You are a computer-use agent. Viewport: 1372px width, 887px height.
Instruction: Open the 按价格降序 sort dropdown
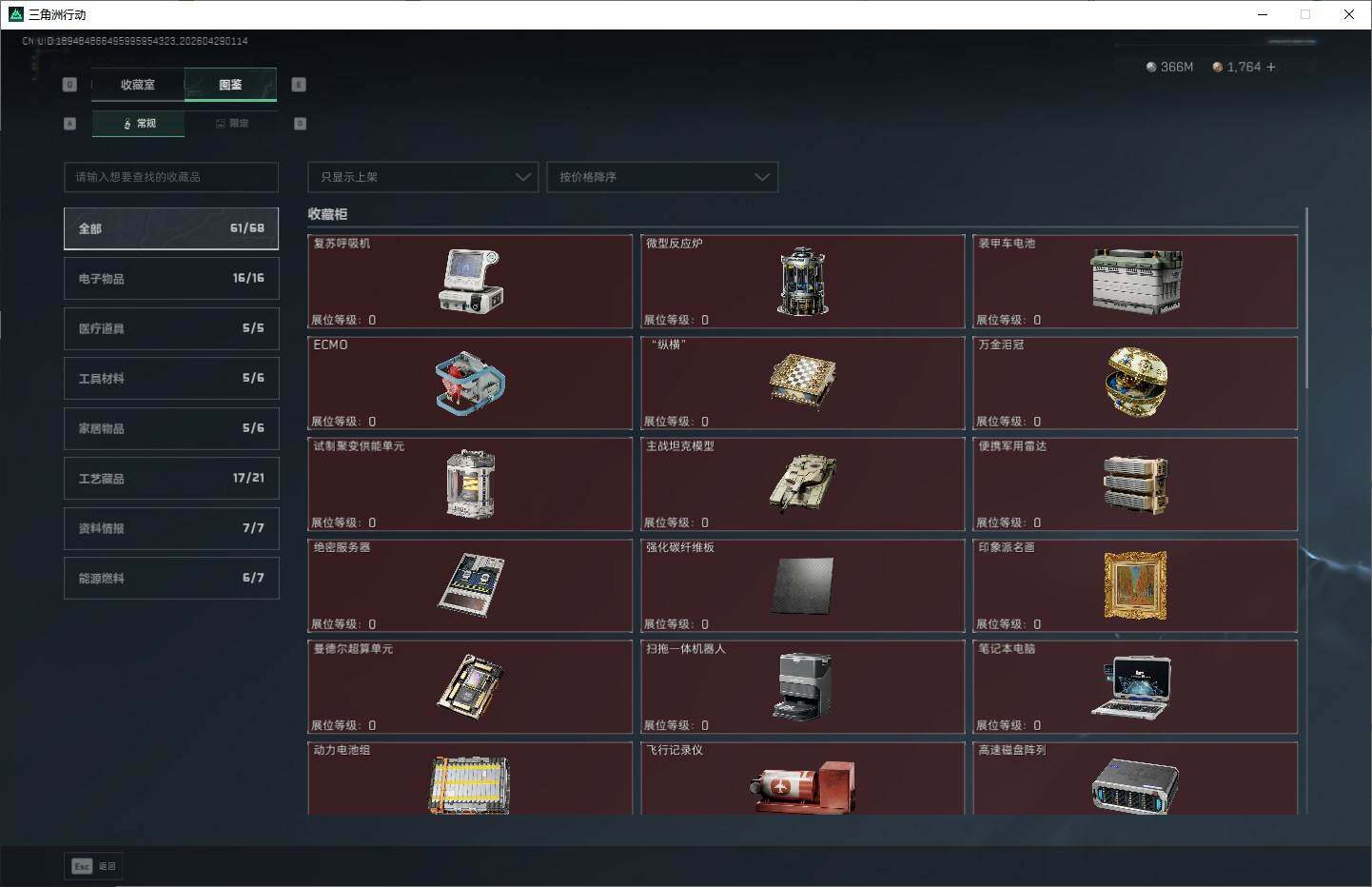tap(662, 177)
